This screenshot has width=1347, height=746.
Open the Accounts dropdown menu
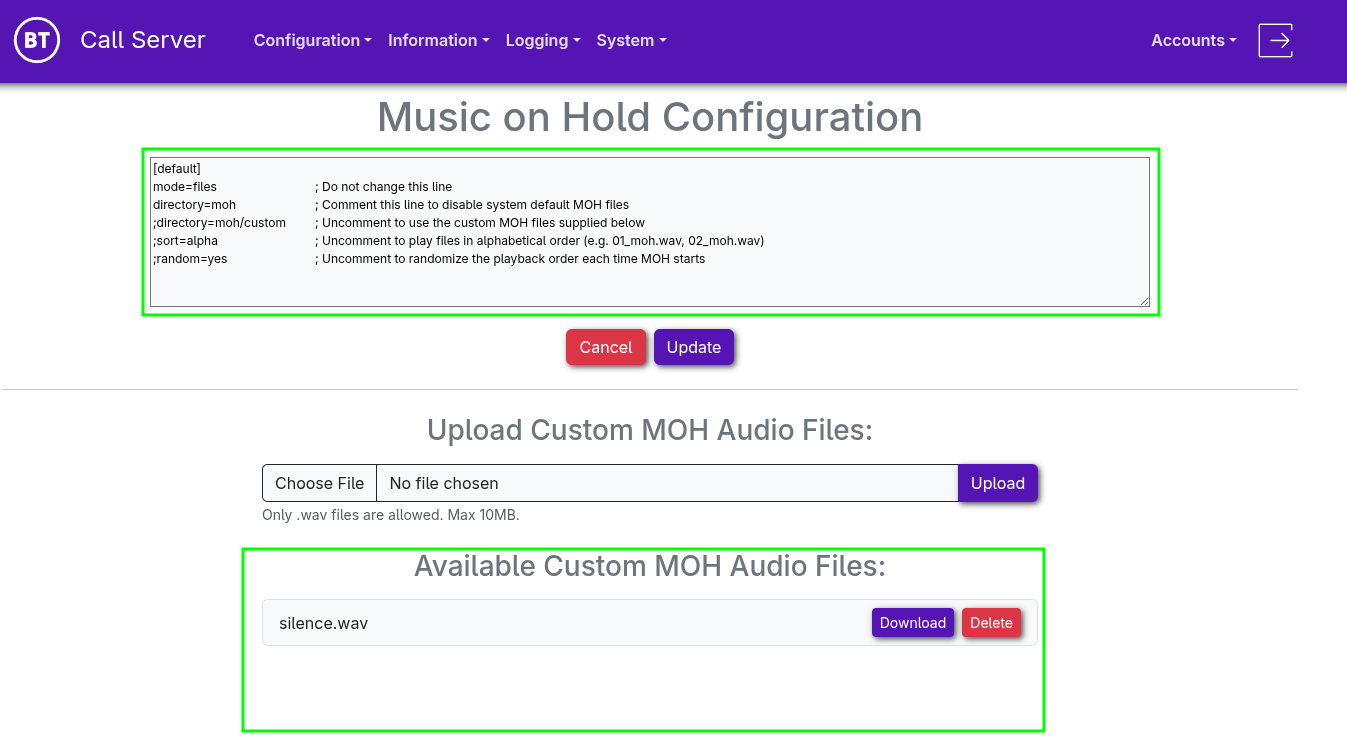pos(1194,40)
